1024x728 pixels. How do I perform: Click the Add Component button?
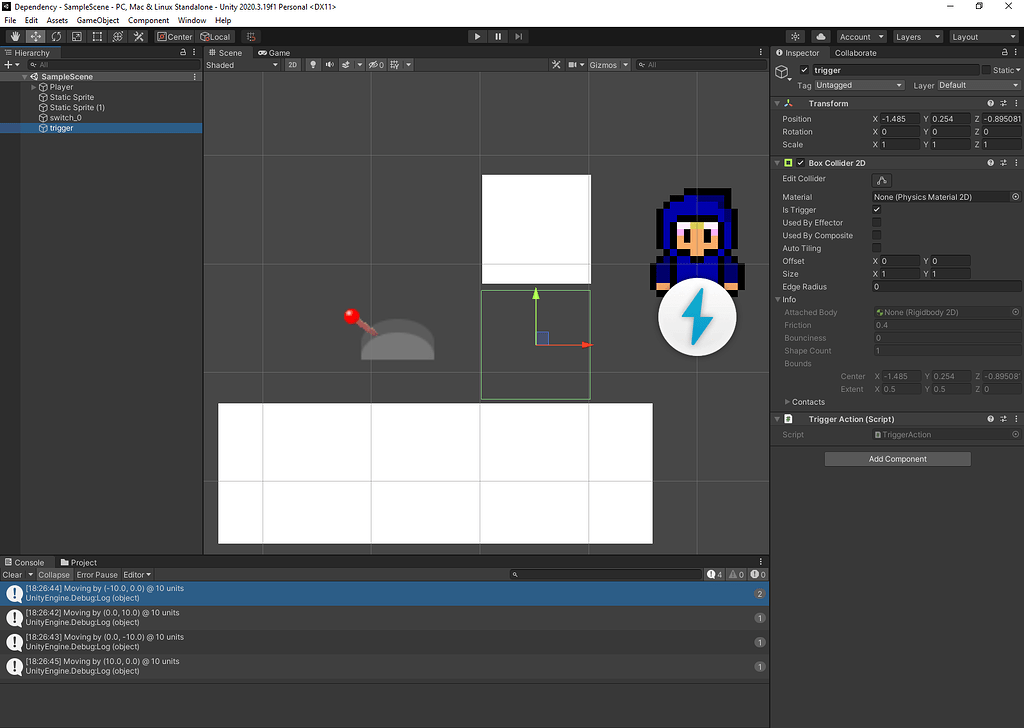pyautogui.click(x=897, y=459)
